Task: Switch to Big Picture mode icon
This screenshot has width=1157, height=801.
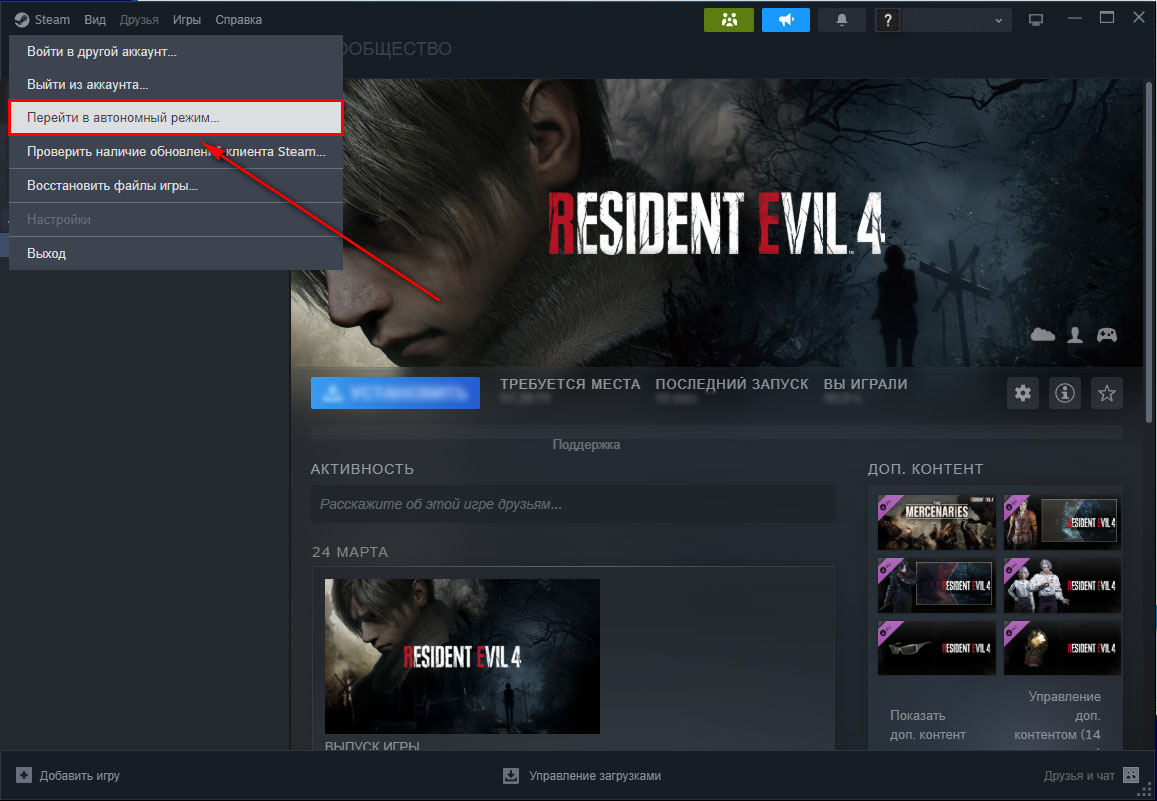Action: coord(1036,20)
